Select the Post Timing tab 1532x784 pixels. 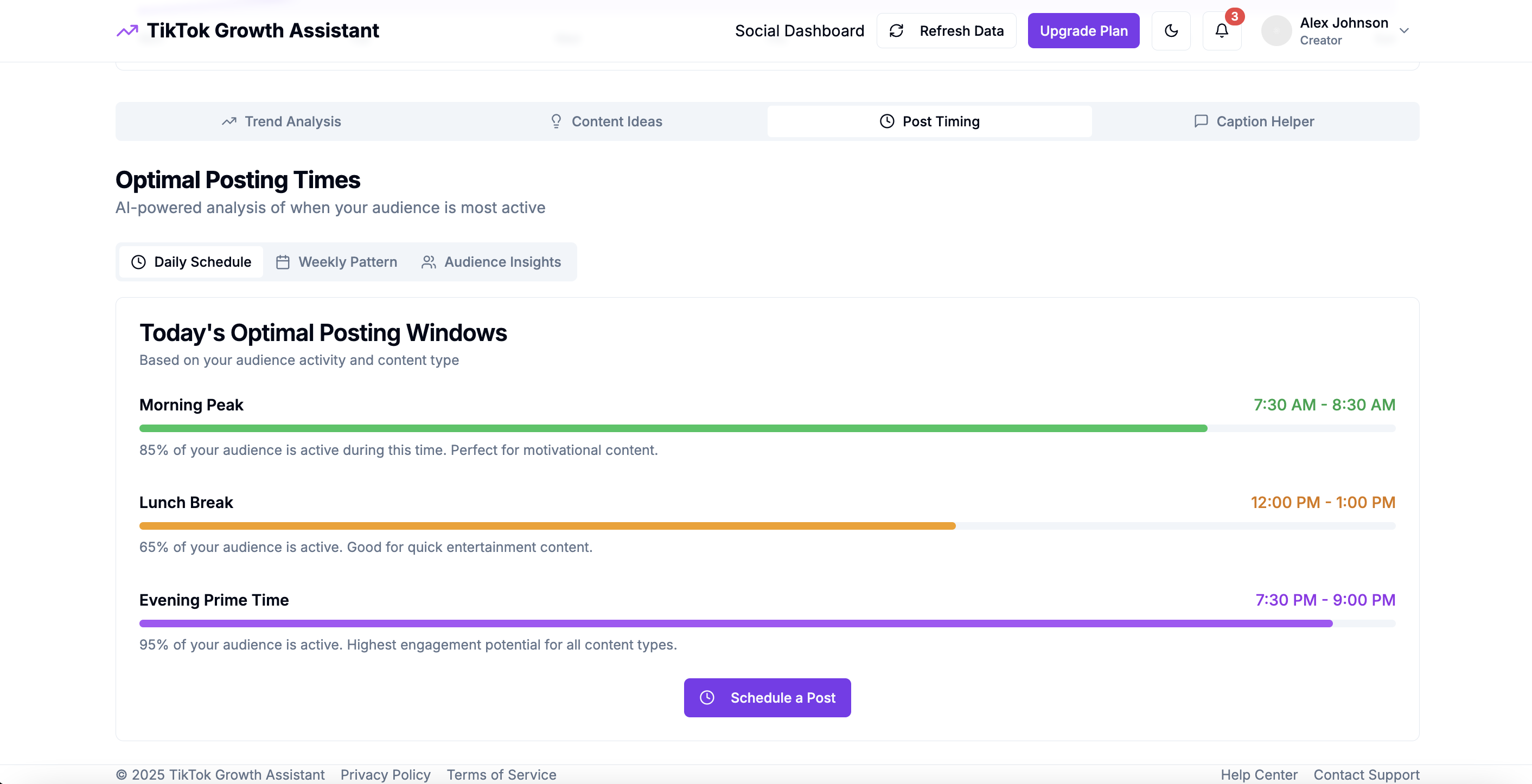929,121
